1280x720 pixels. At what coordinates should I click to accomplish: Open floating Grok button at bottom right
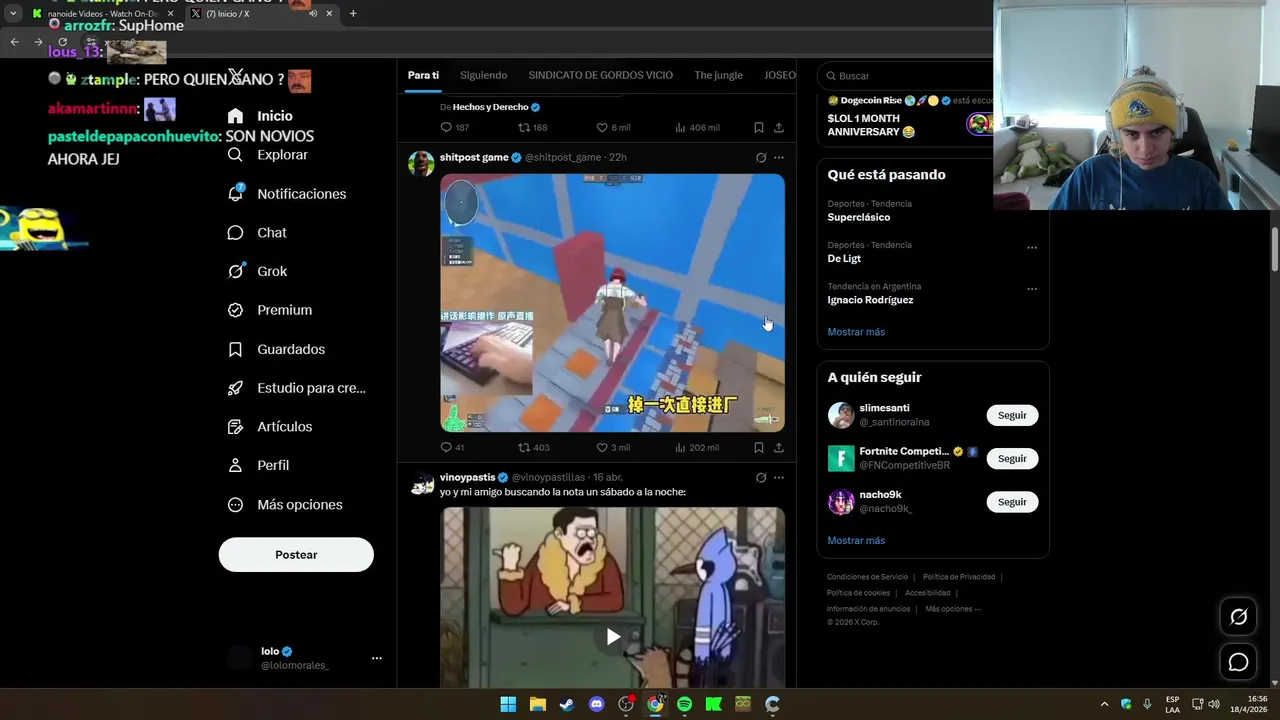tap(1238, 617)
